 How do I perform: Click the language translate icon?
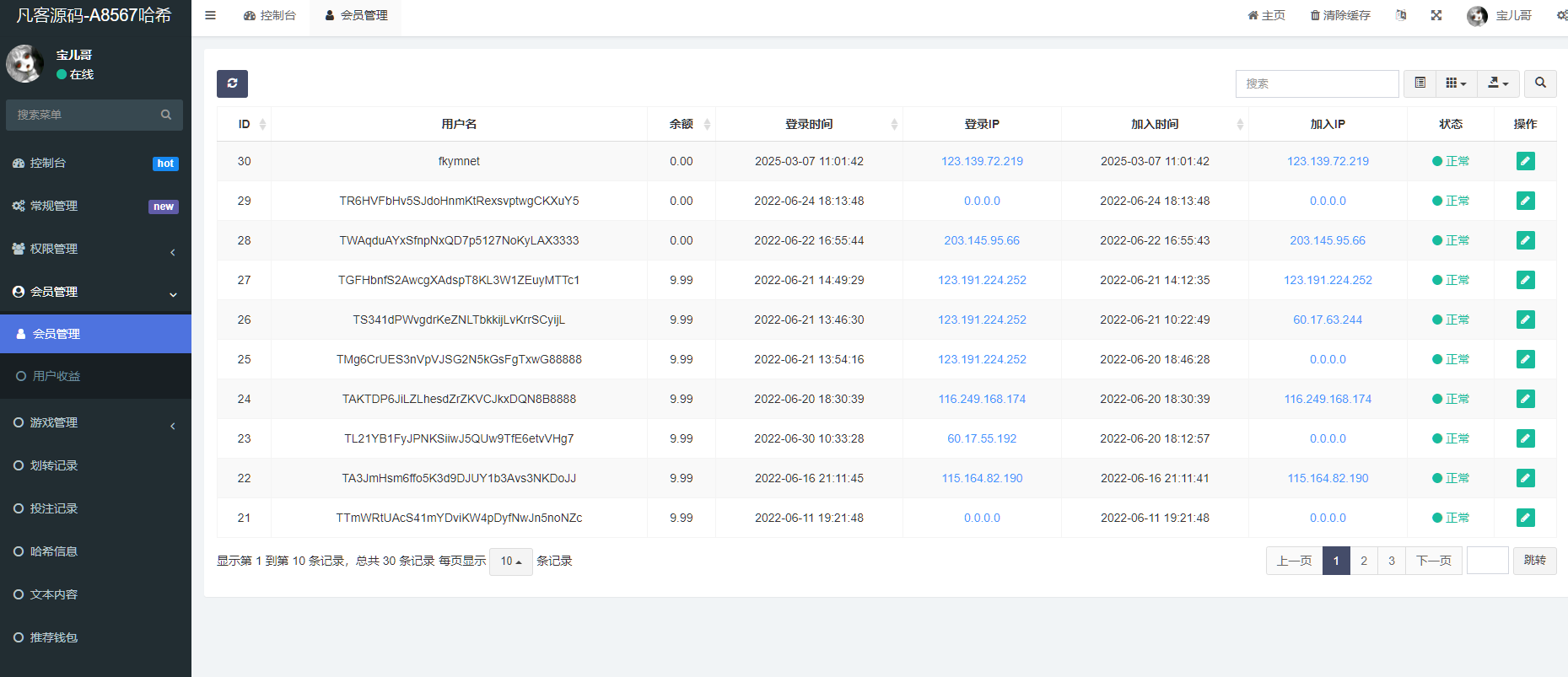[x=1401, y=15]
